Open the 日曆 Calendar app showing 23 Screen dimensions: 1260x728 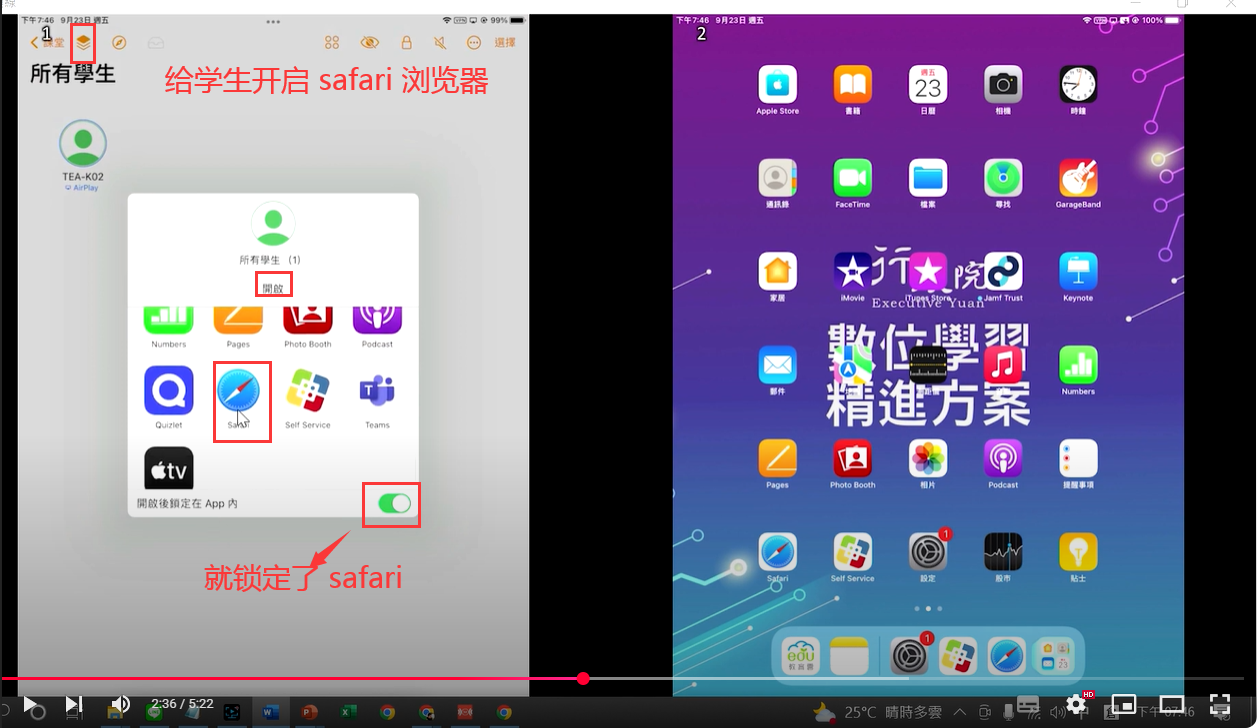[928, 84]
